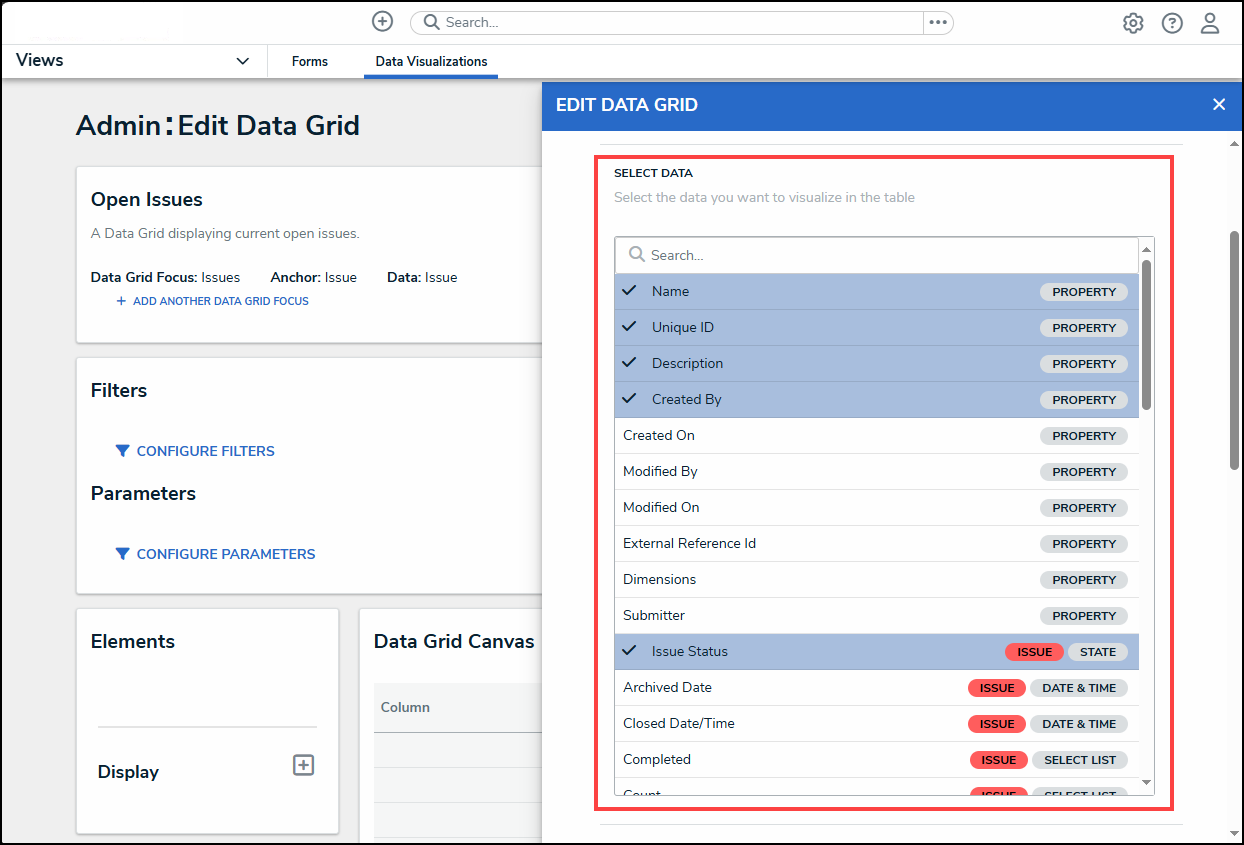Switch to the Forms tab
The image size is (1244, 845).
pyautogui.click(x=310, y=61)
